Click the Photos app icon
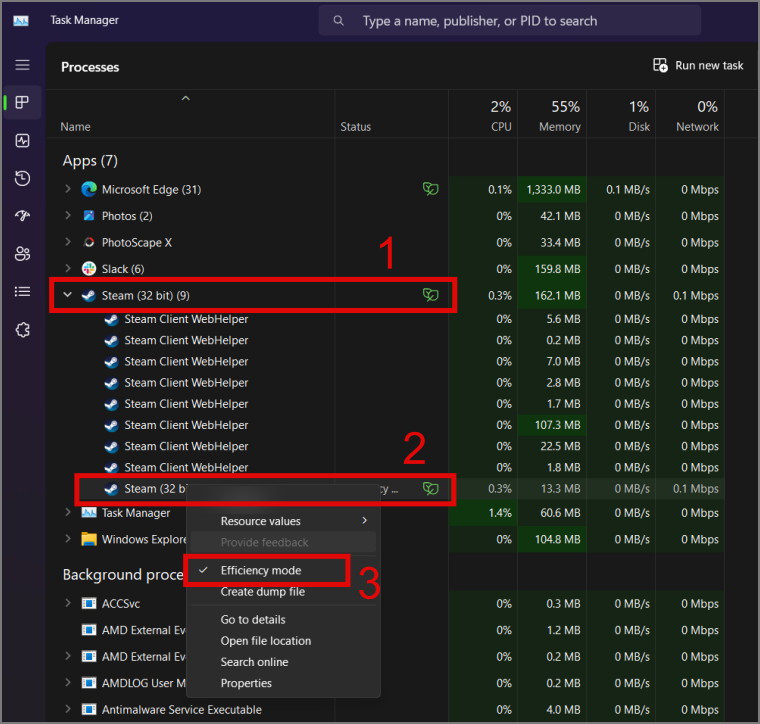Image resolution: width=760 pixels, height=724 pixels. click(89, 216)
